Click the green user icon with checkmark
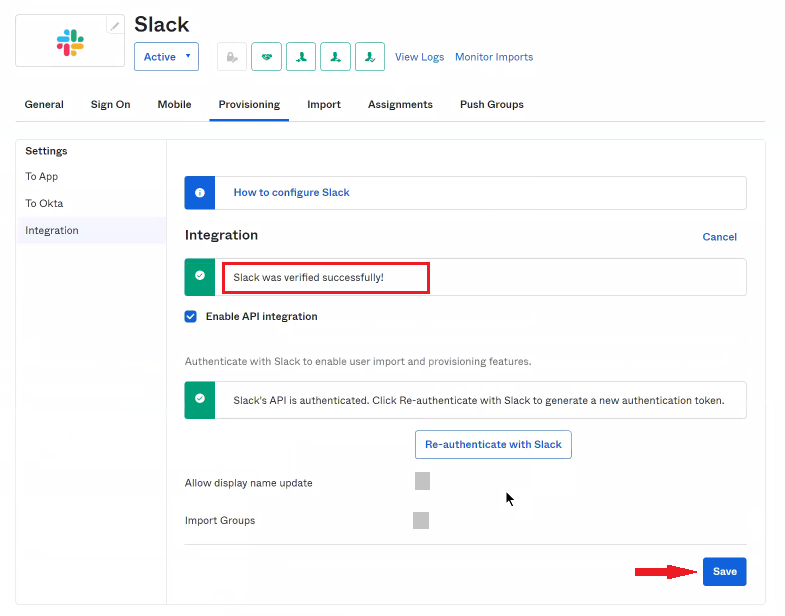The image size is (785, 616). (370, 57)
